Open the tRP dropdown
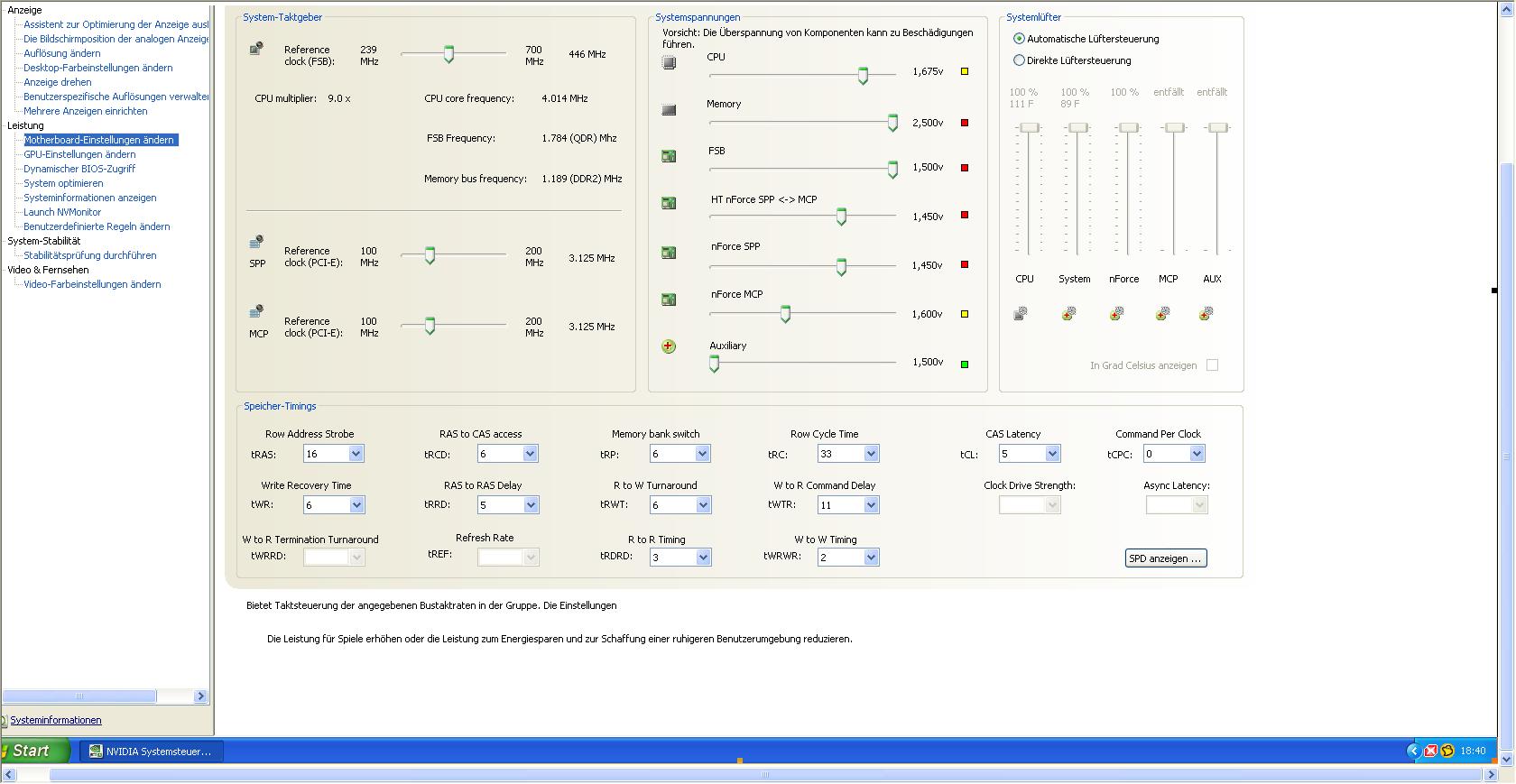1516x784 pixels. [702, 454]
